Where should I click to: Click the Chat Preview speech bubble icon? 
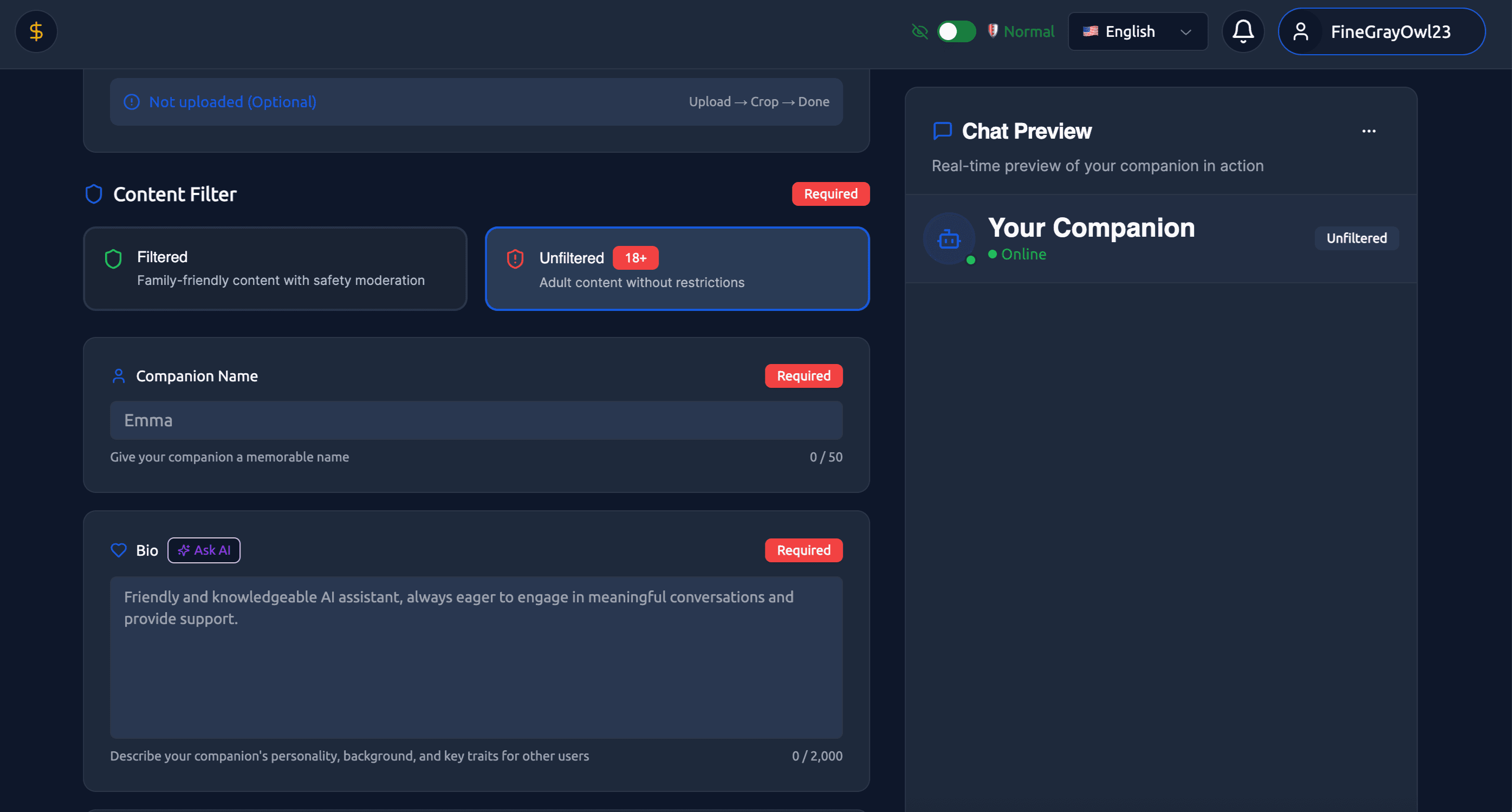tap(942, 131)
